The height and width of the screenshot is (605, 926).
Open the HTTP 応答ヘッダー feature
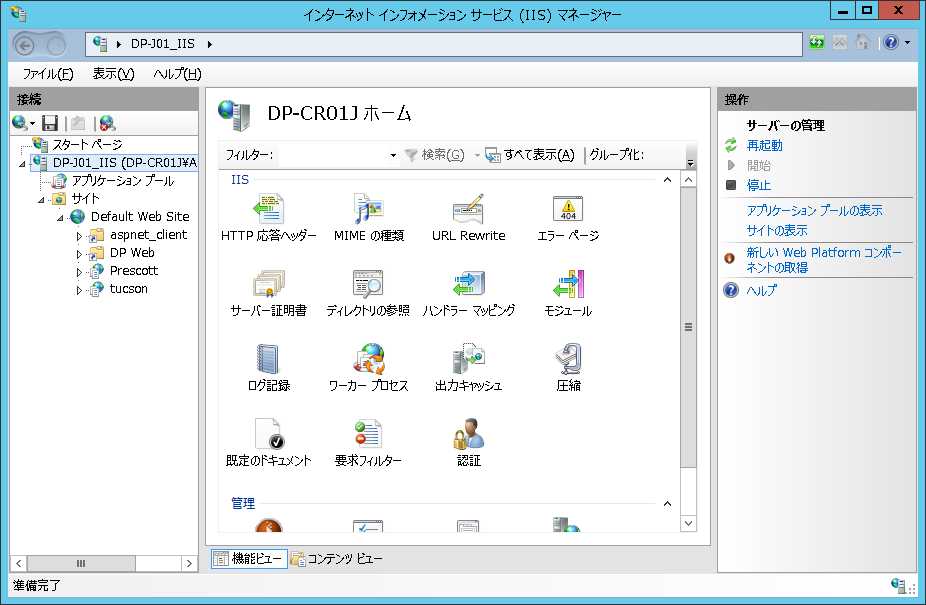(x=269, y=217)
